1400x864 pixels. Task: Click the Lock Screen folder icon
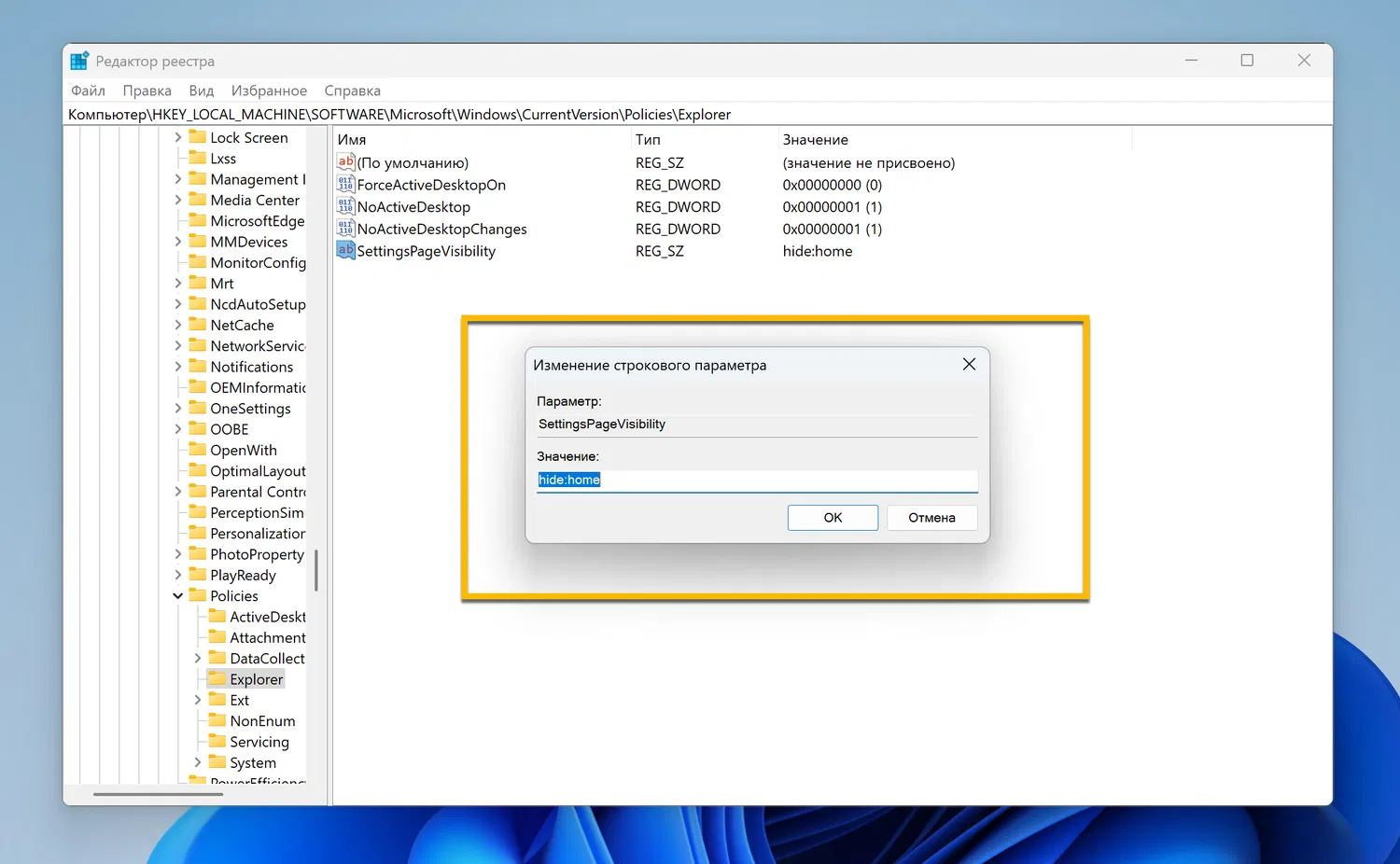point(197,137)
